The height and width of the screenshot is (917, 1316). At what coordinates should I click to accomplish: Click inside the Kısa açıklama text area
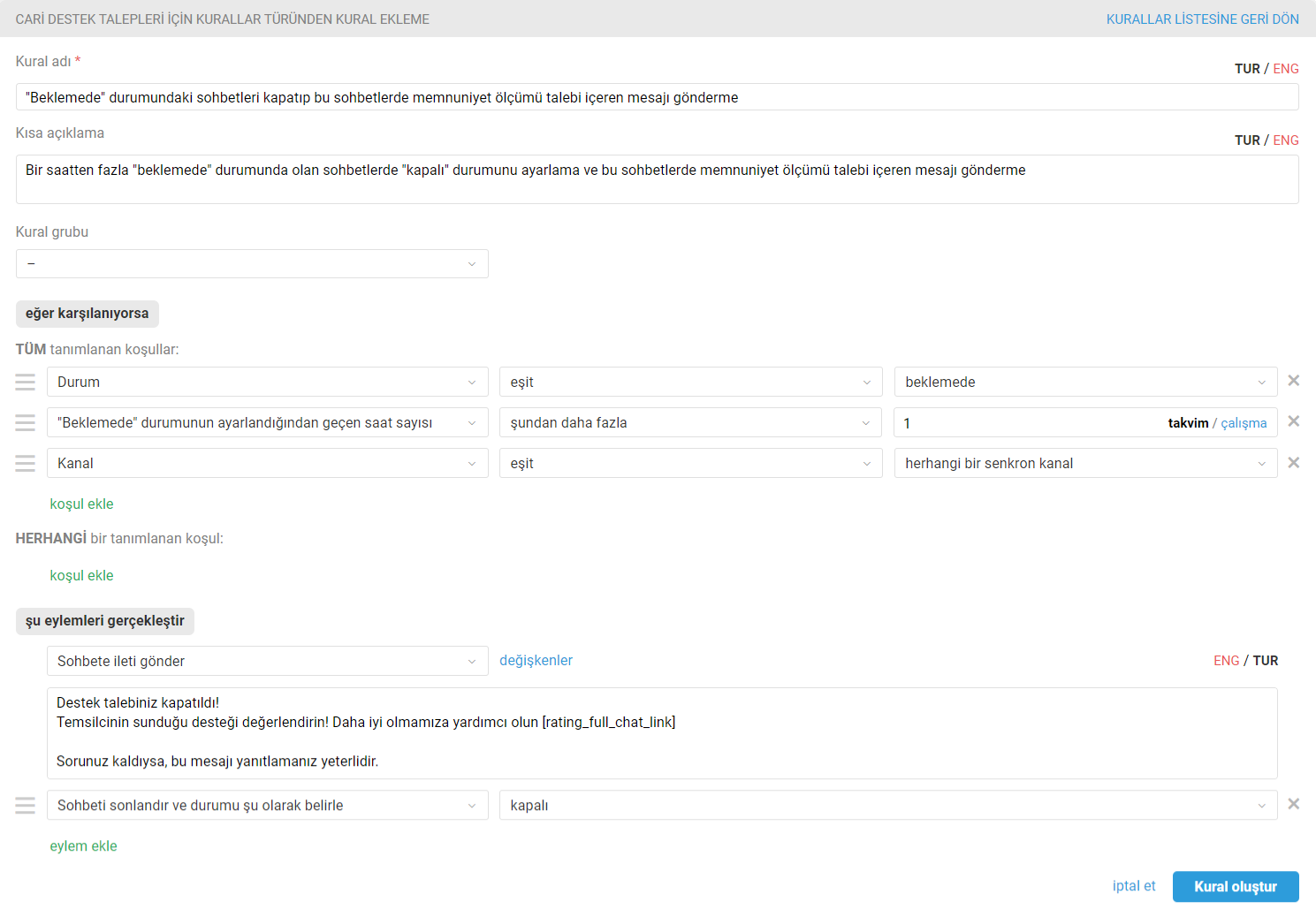tap(657, 179)
